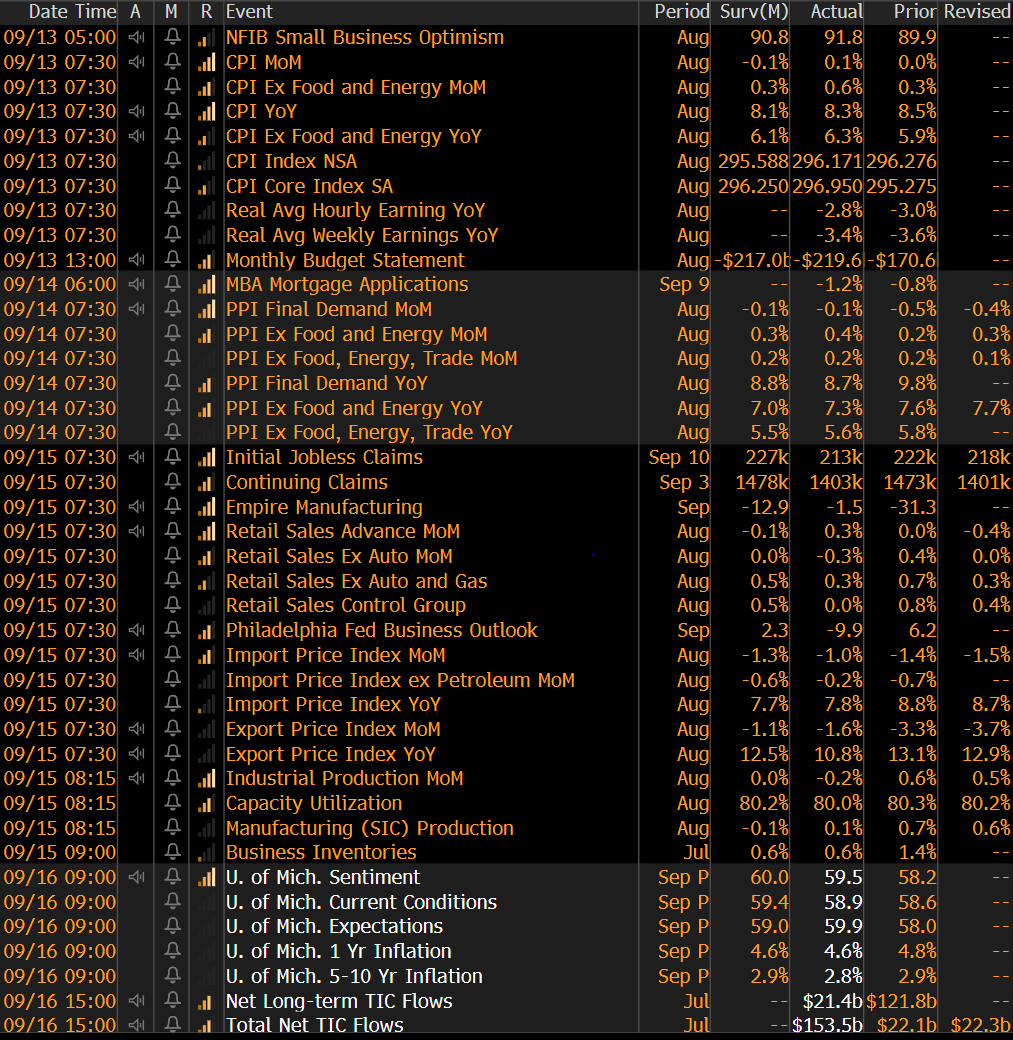Toggle the alert bell for CPI YoY

(x=172, y=112)
